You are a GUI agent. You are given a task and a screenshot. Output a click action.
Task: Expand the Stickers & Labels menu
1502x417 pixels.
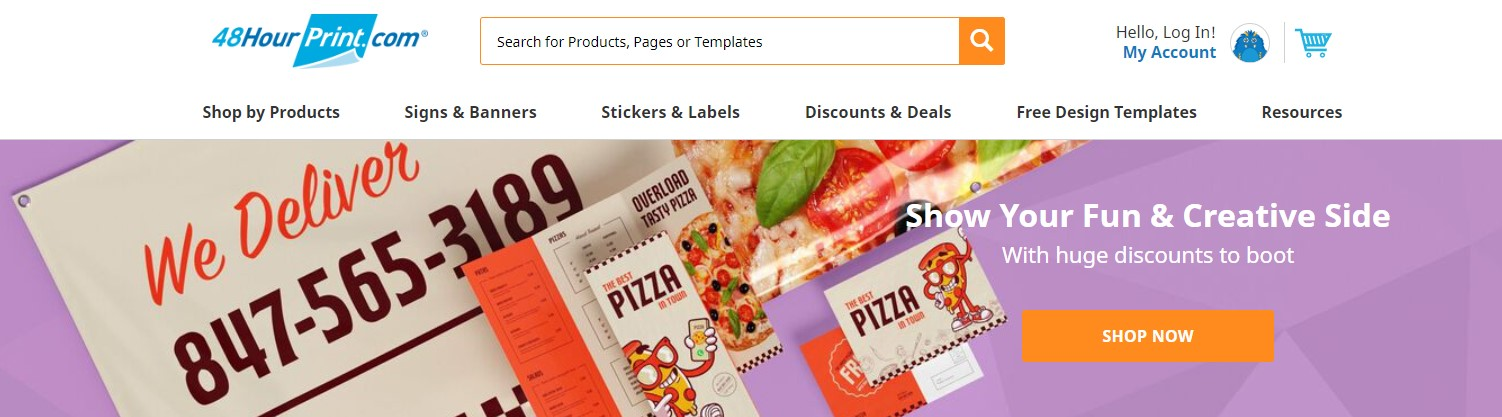tap(670, 112)
